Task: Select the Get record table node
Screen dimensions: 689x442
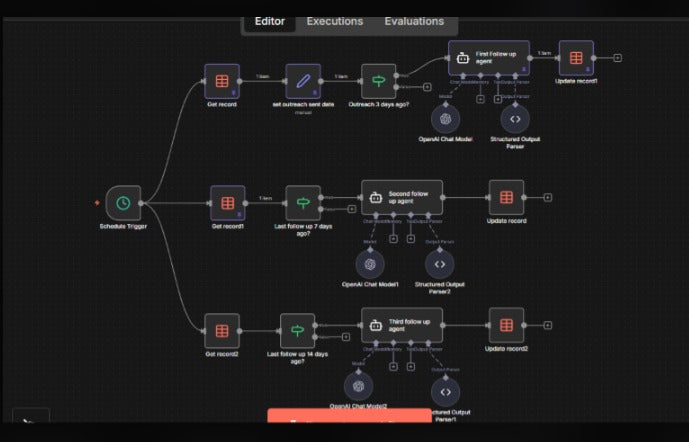Action: click(222, 81)
